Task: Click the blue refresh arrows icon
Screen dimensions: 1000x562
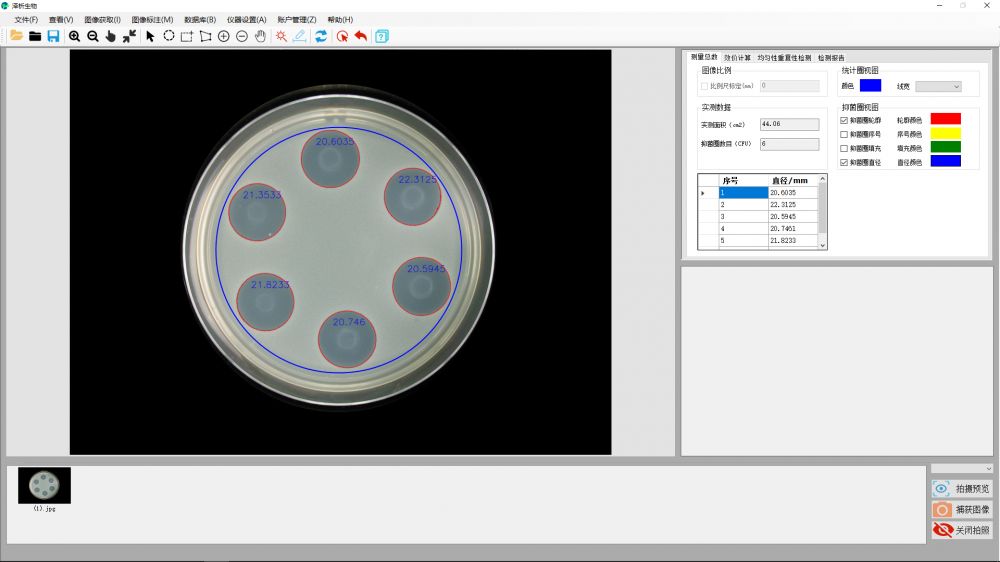Action: pos(321,36)
